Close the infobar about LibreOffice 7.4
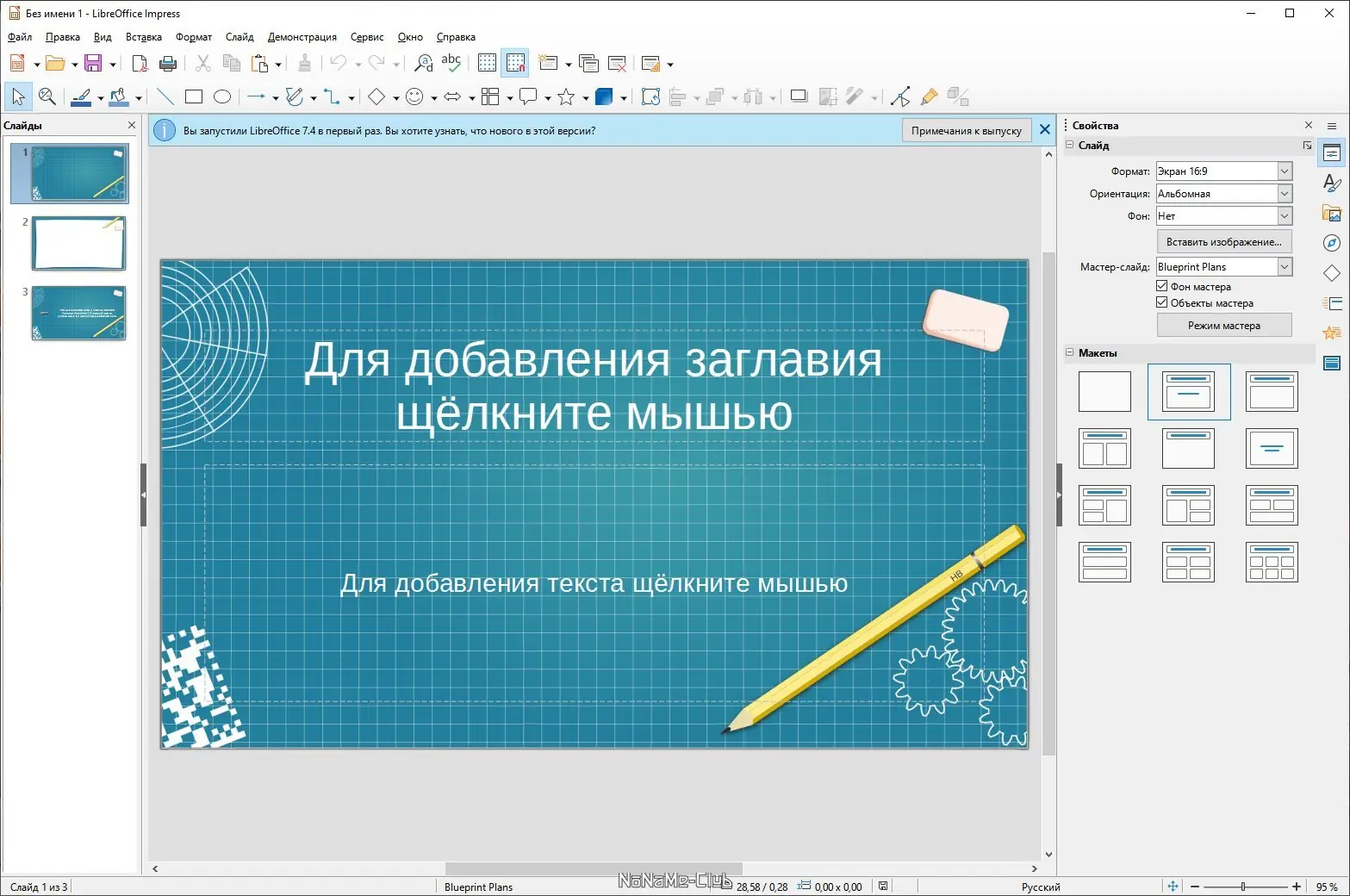The height and width of the screenshot is (896, 1350). tap(1045, 130)
